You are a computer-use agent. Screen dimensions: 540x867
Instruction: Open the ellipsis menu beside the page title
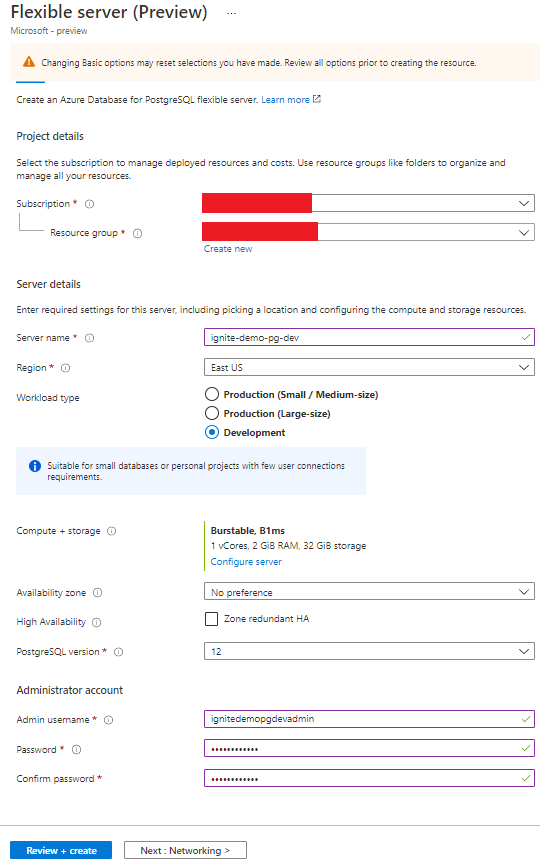click(232, 13)
